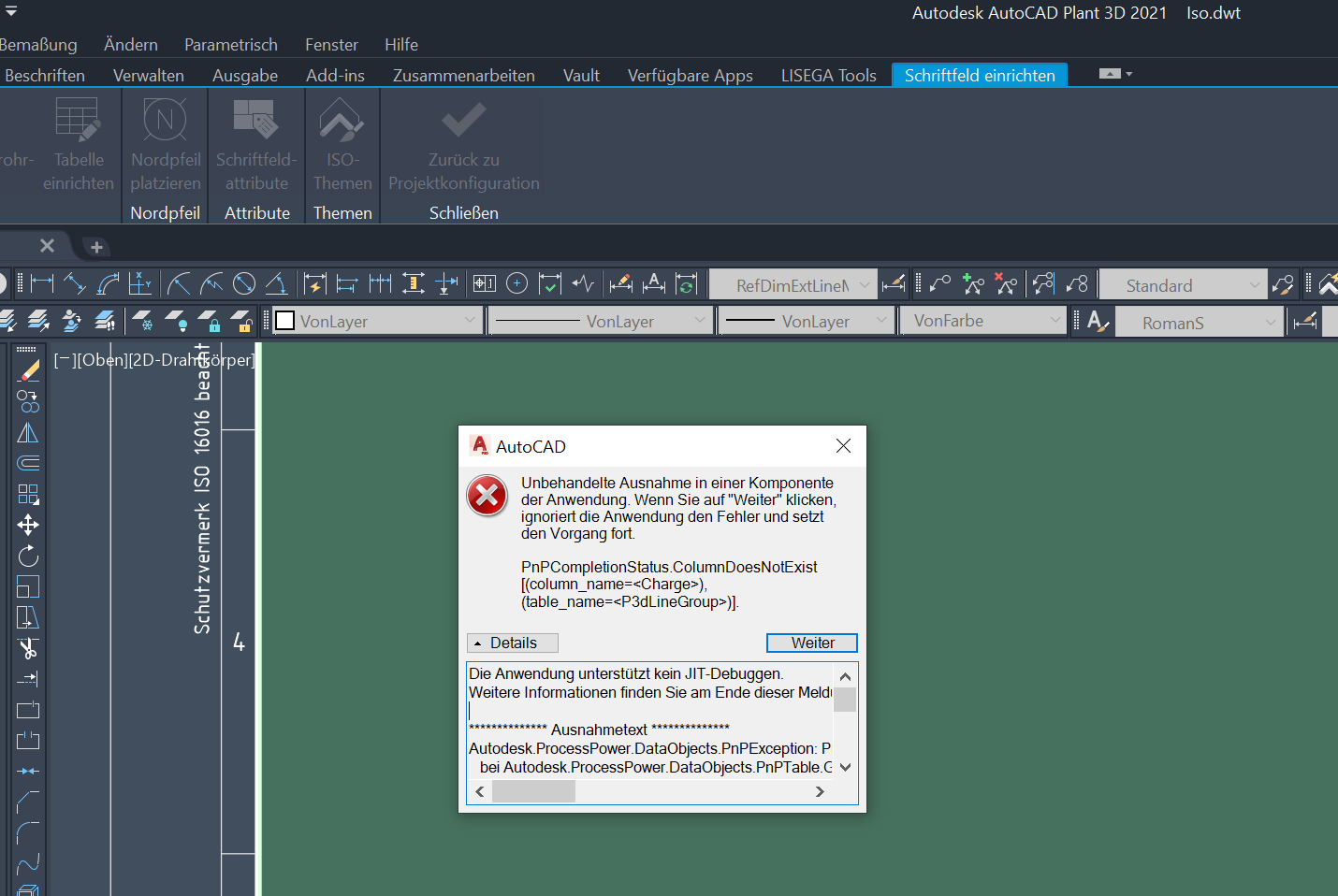Select the Linear dimension tool
Image resolution: width=1338 pixels, height=896 pixels.
pyautogui.click(x=42, y=283)
